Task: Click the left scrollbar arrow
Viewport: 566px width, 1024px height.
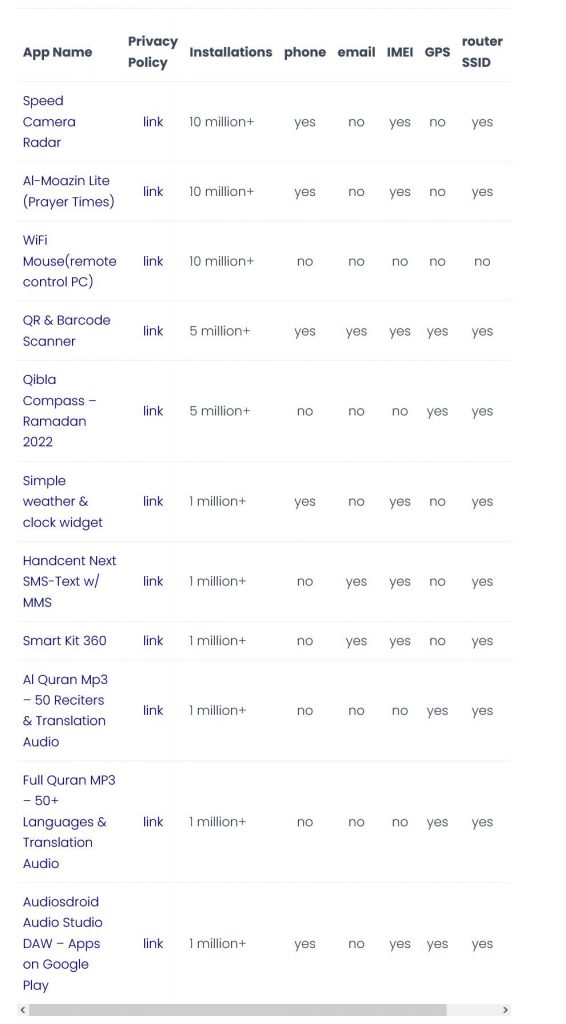Action: [x=23, y=1010]
